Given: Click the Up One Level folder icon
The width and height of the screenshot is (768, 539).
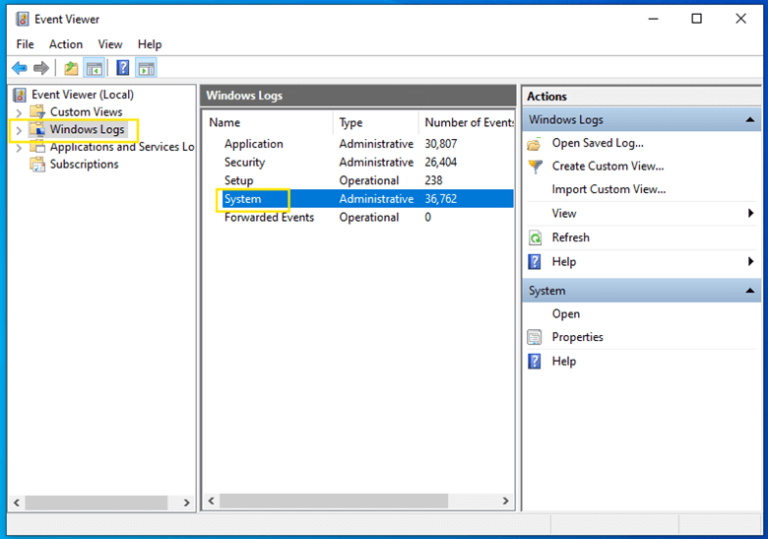Looking at the screenshot, I should (71, 68).
